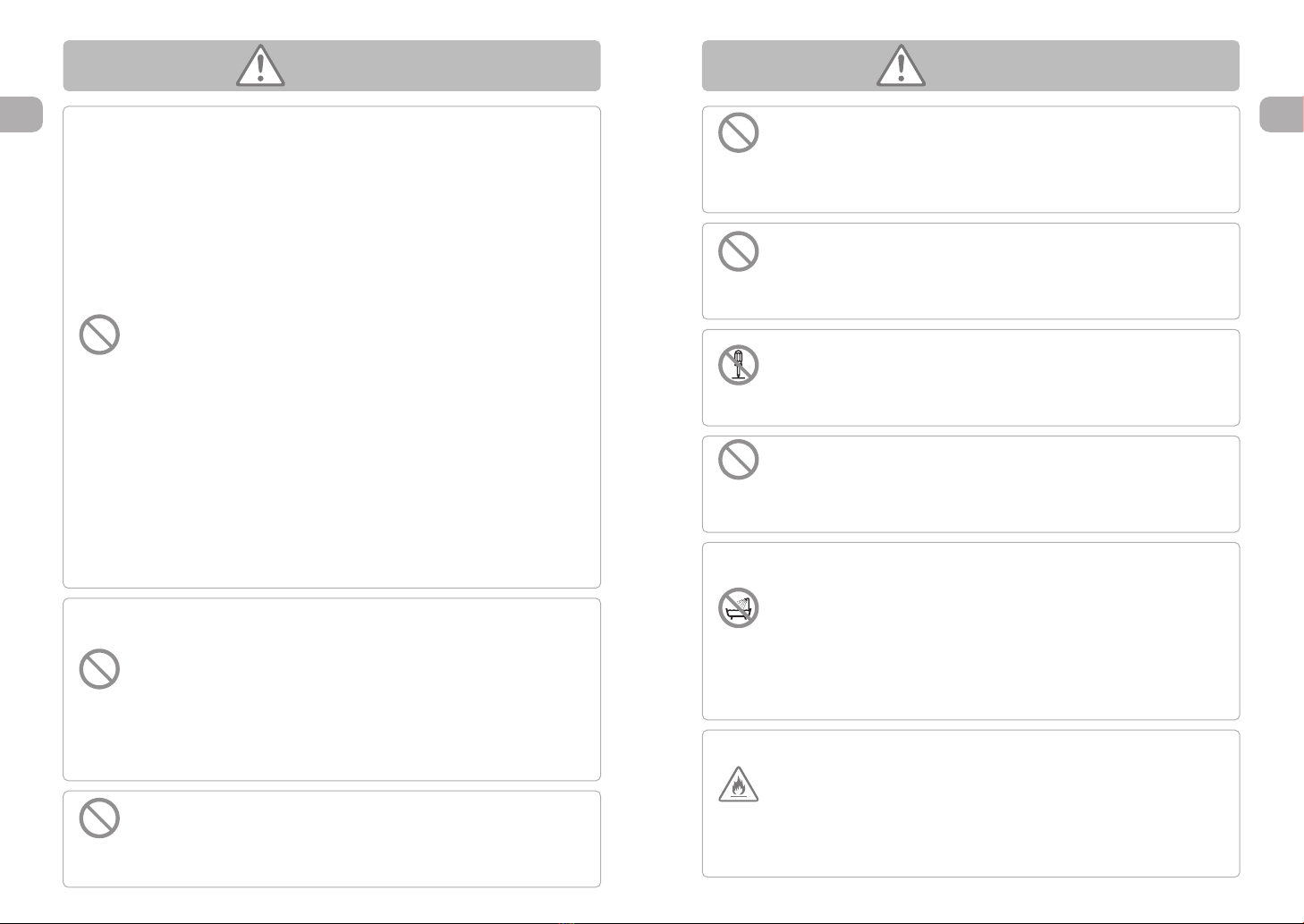1304x924 pixels.
Task: Click the warning triangle in left page header
Action: [260, 66]
